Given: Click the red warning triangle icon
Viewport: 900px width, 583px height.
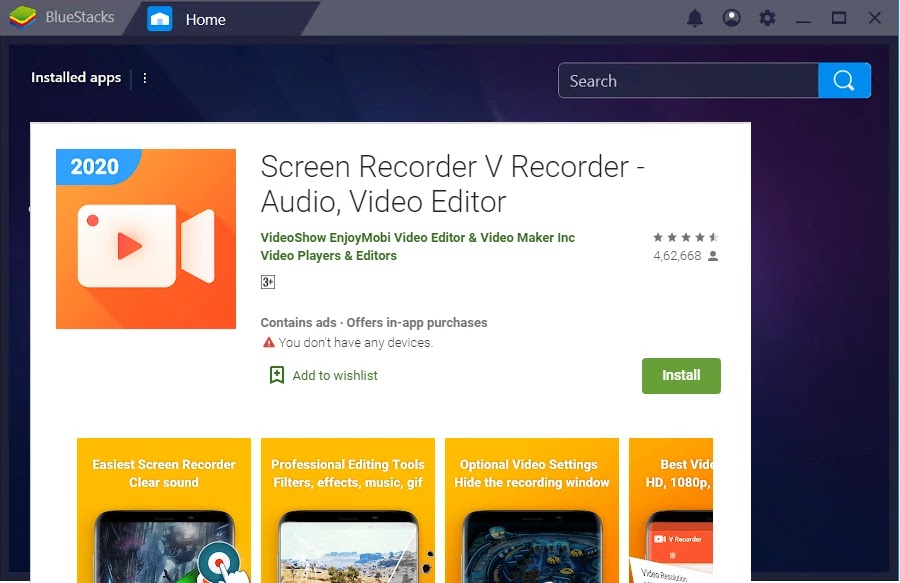Looking at the screenshot, I should [269, 343].
